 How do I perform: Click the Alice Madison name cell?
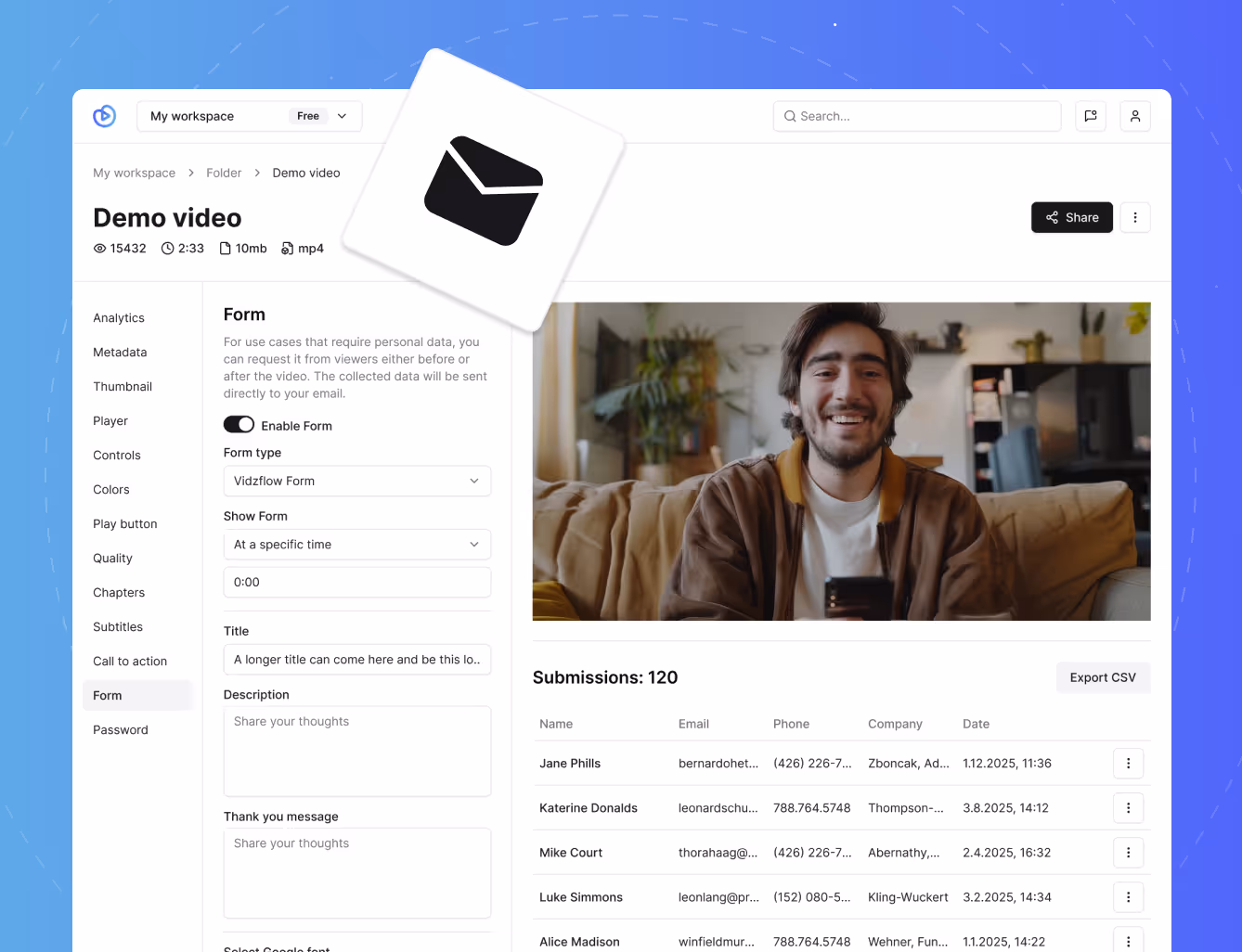[579, 941]
